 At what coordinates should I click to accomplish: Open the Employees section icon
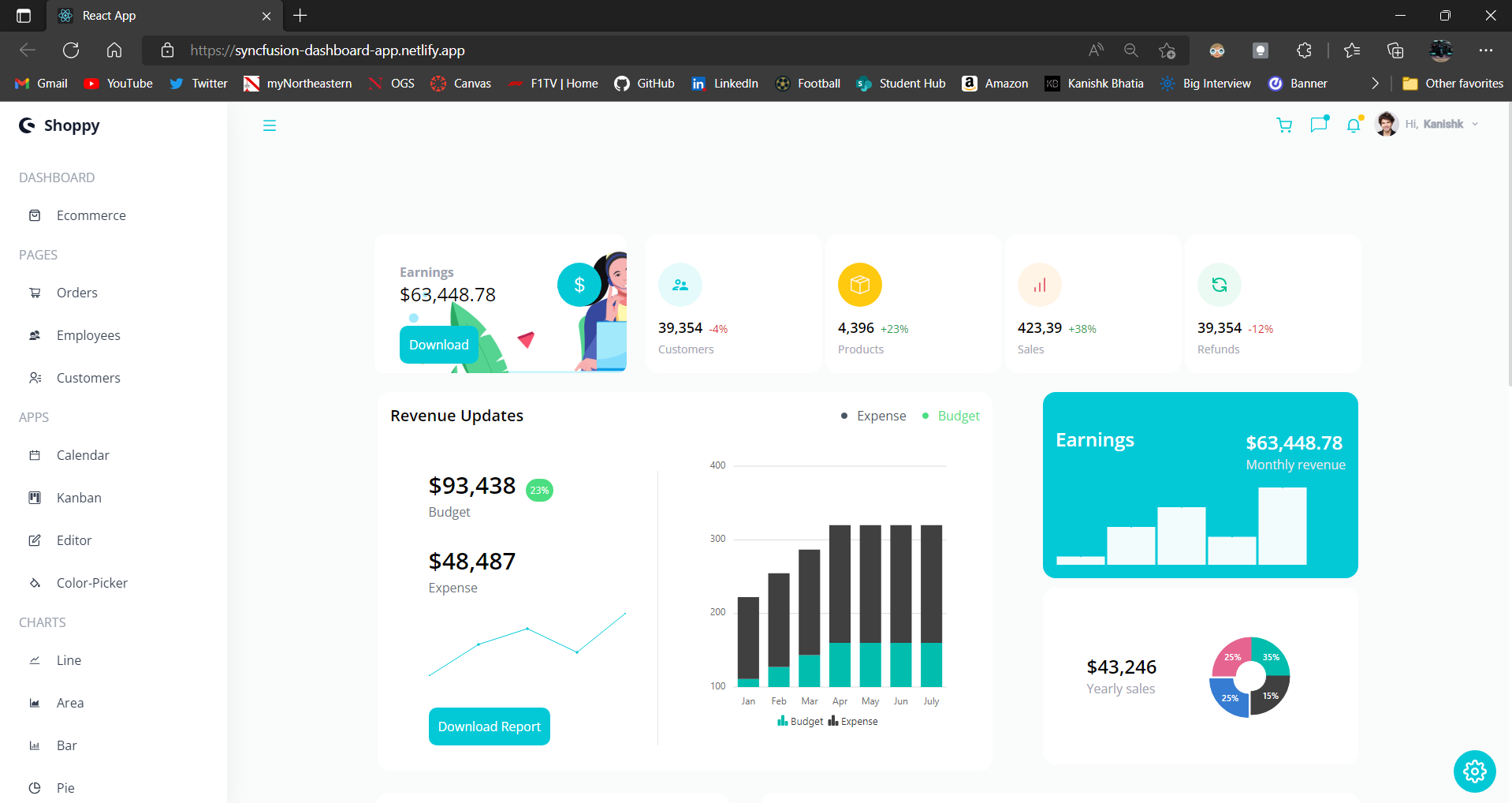35,335
